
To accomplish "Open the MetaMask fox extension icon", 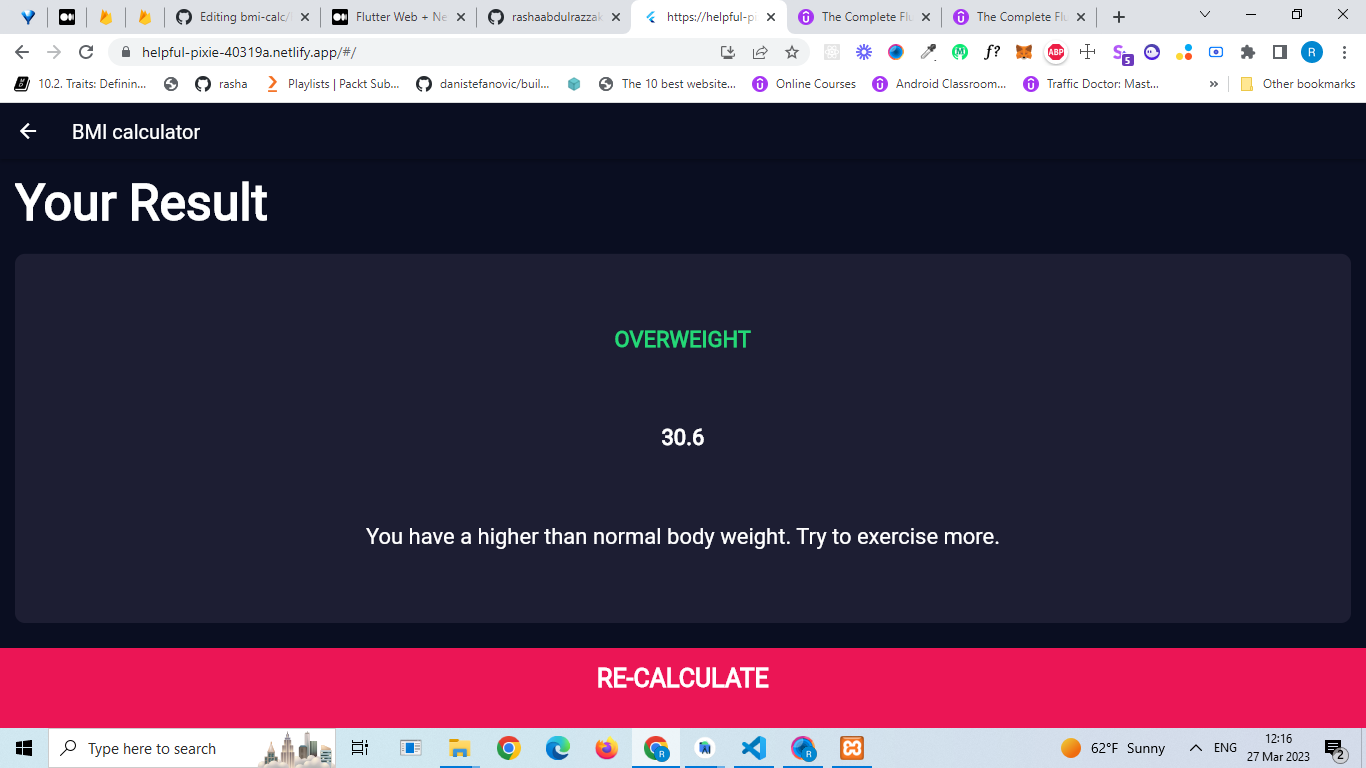I will point(1023,52).
